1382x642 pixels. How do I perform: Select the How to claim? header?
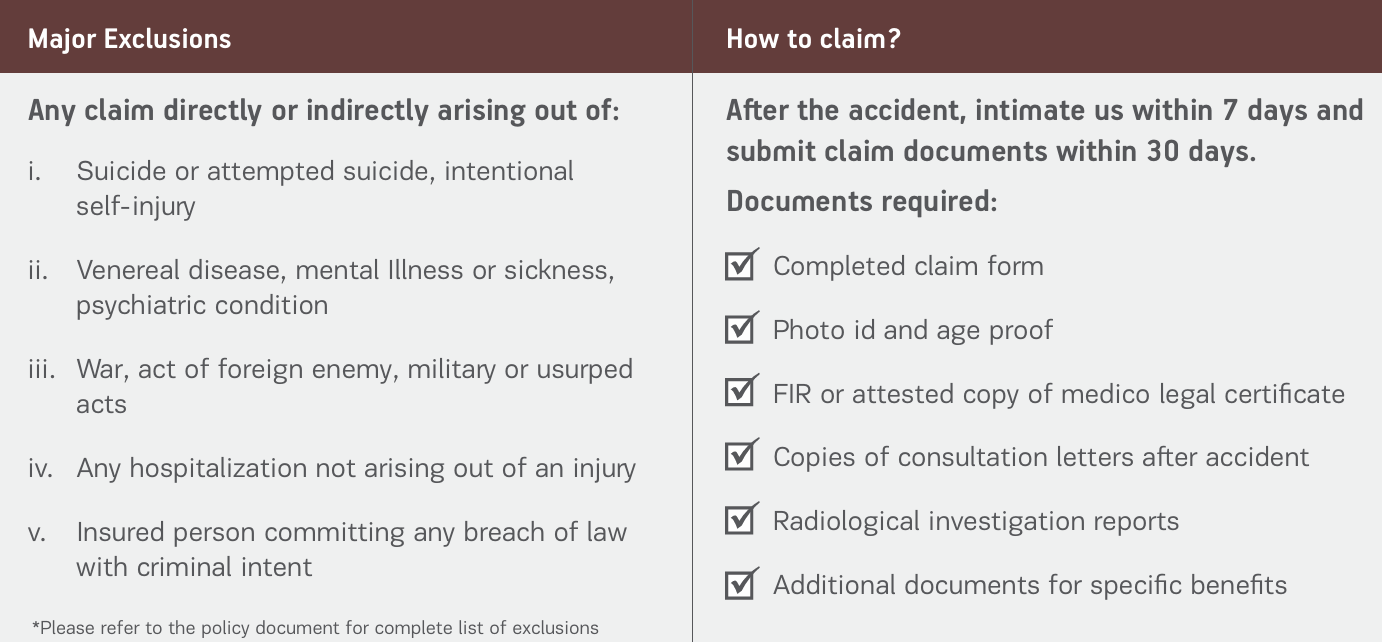click(x=813, y=39)
